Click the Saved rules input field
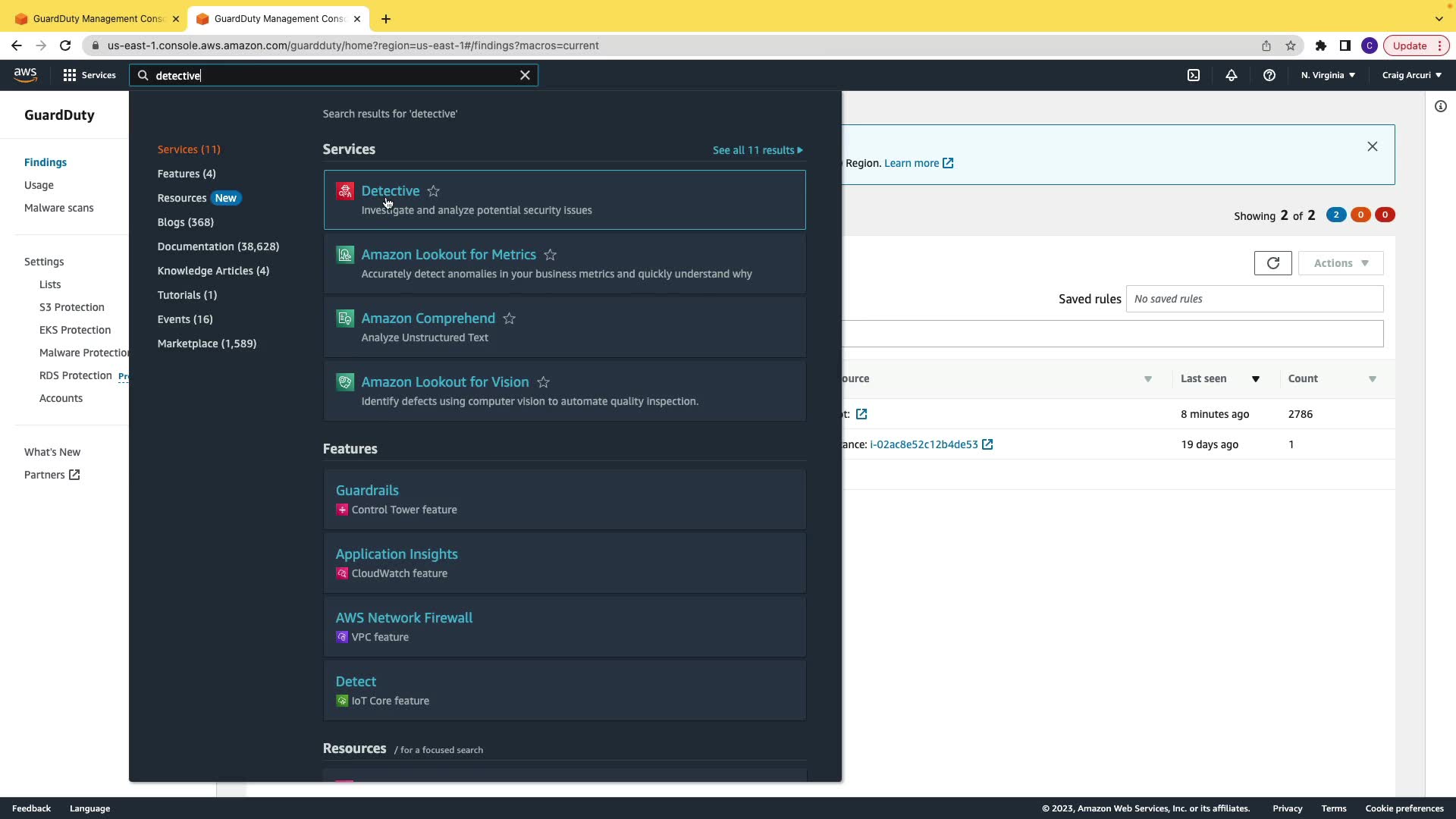The width and height of the screenshot is (1456, 819). [x=1254, y=299]
